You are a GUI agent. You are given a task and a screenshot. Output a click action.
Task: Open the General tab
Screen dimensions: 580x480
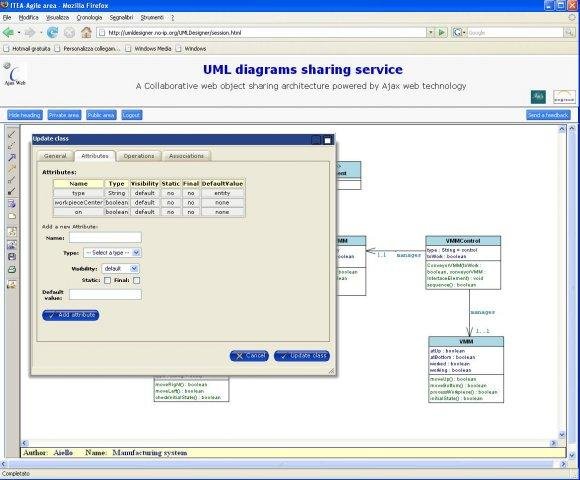click(55, 156)
